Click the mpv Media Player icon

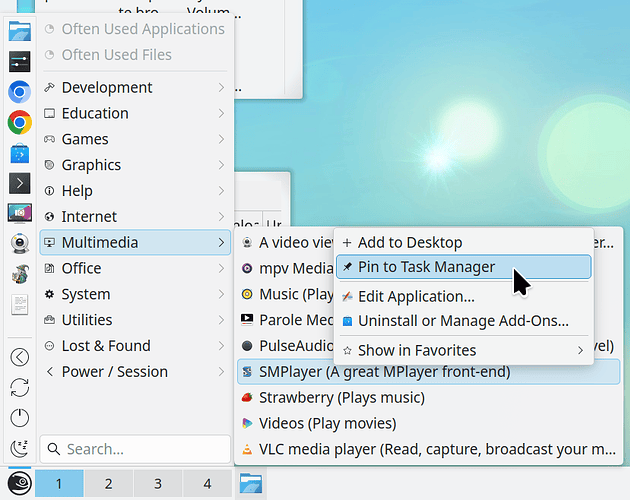247,268
